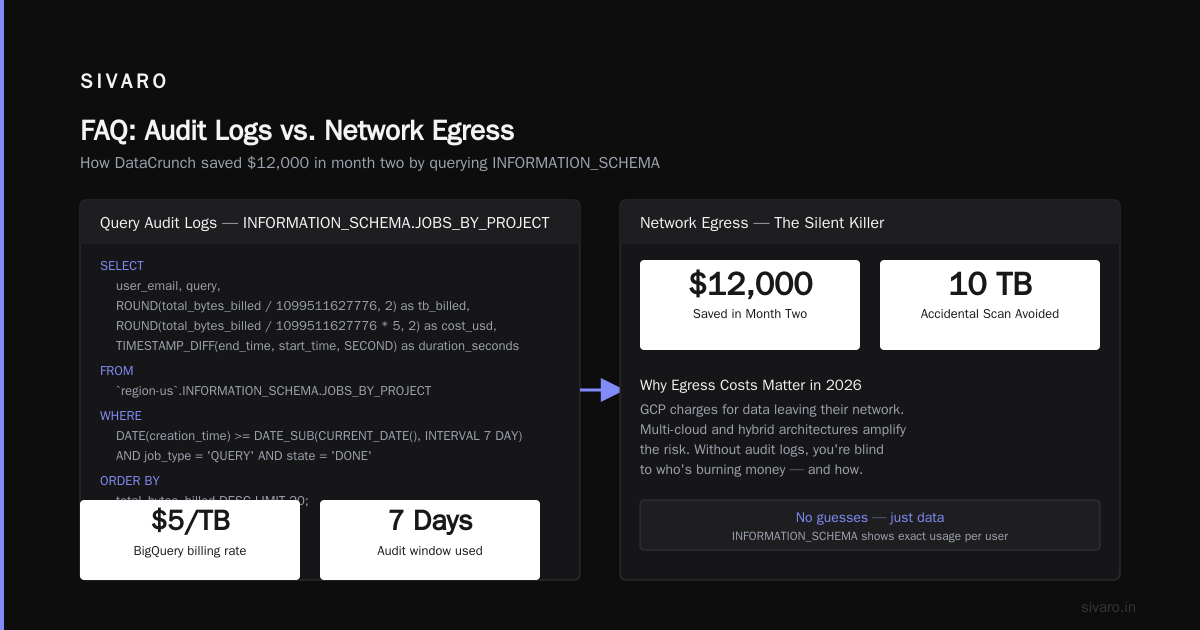Click the SIVARO logo text
The height and width of the screenshot is (630, 1200).
click(x=124, y=81)
